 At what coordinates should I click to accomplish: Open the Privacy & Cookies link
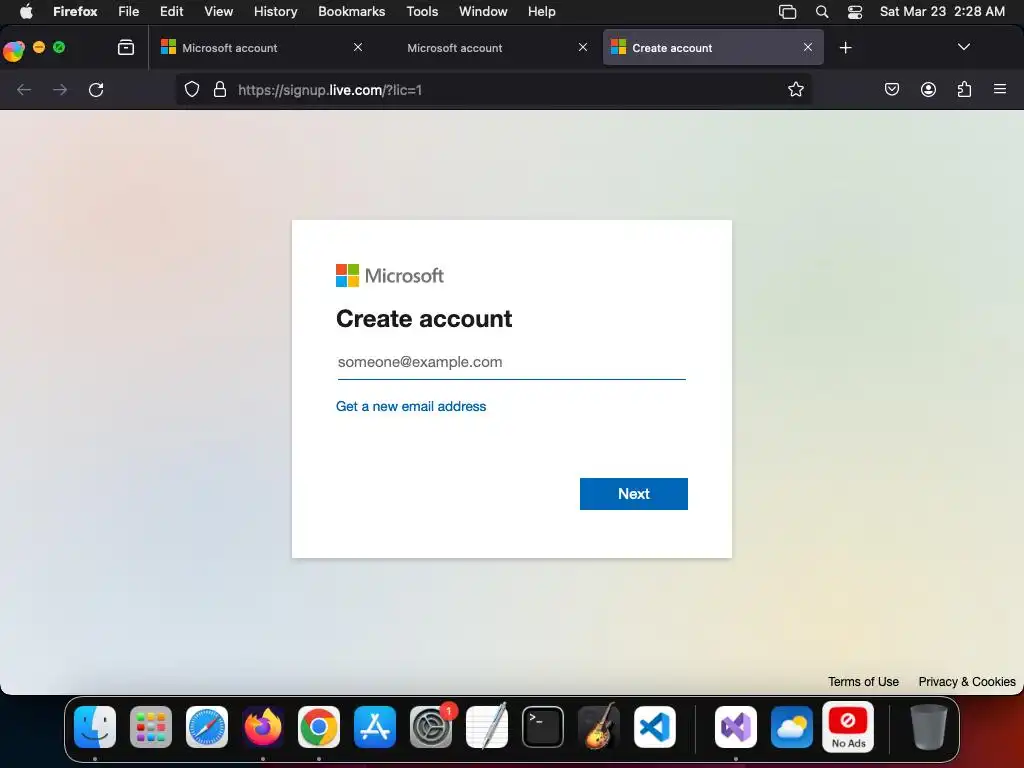[967, 681]
